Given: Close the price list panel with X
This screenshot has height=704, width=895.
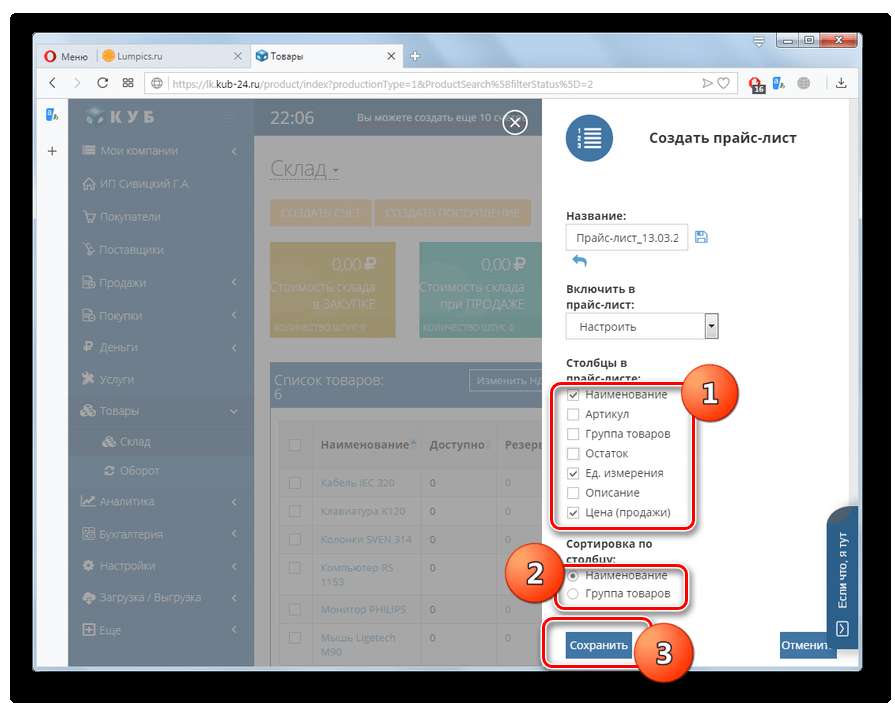Looking at the screenshot, I should point(515,122).
